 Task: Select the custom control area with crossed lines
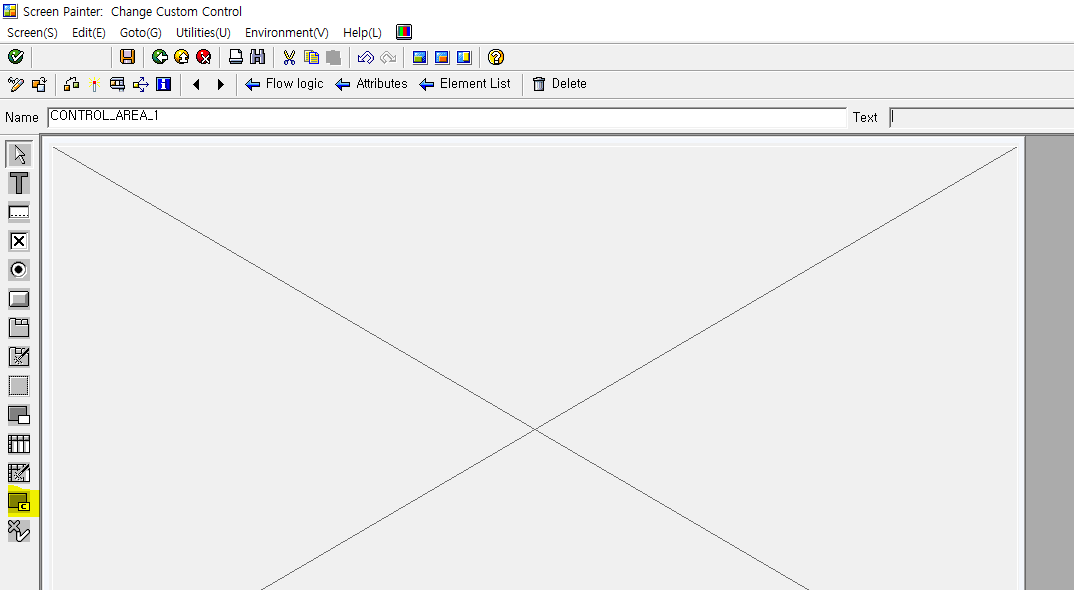(534, 367)
